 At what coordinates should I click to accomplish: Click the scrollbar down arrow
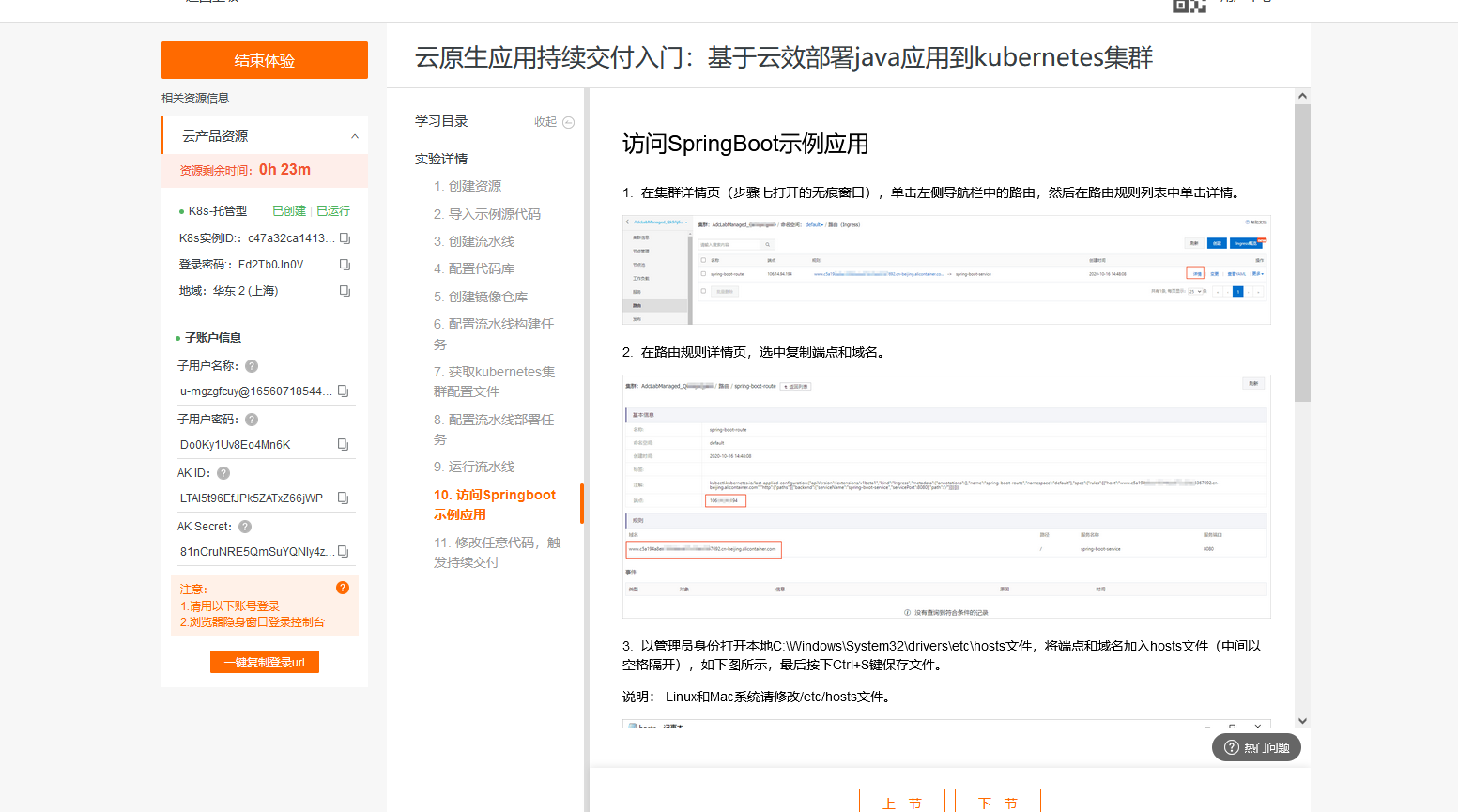click(x=1302, y=721)
